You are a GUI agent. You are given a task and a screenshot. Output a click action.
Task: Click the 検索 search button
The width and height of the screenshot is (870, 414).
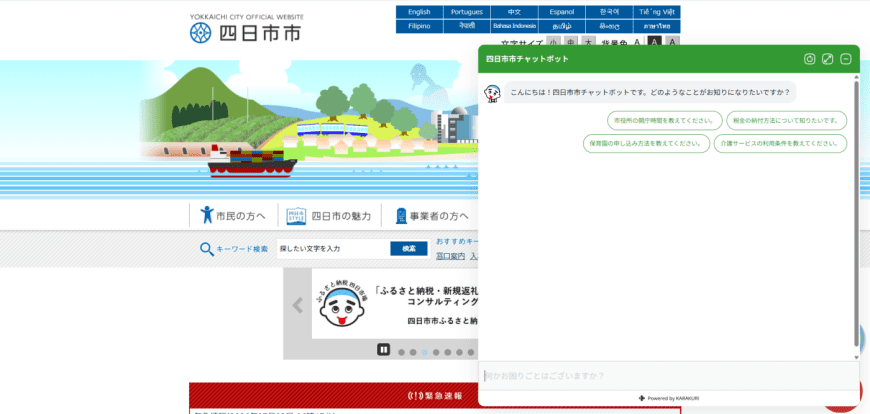(x=409, y=249)
